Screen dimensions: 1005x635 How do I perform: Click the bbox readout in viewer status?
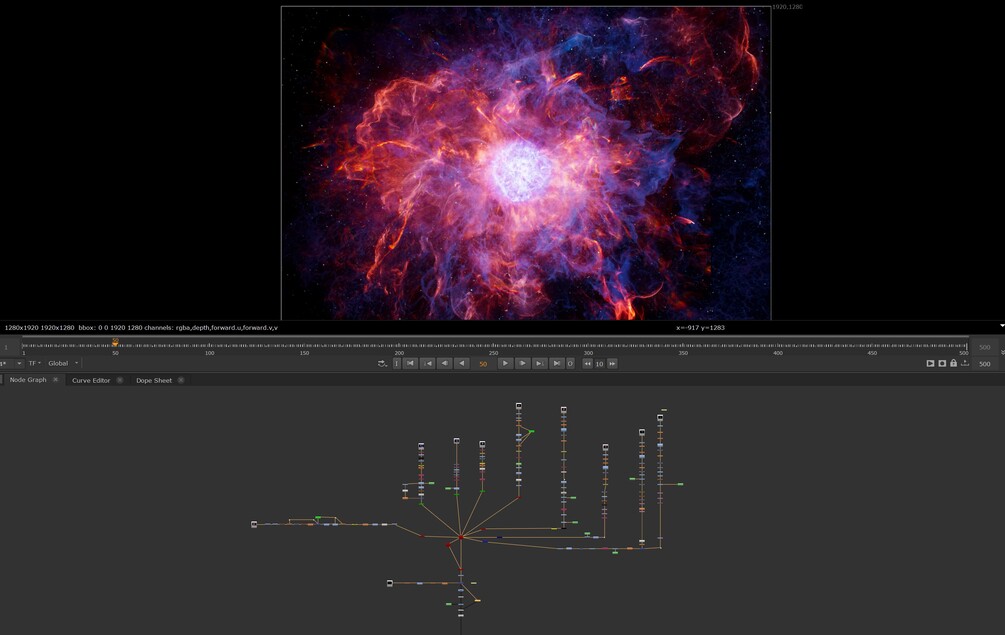point(108,327)
